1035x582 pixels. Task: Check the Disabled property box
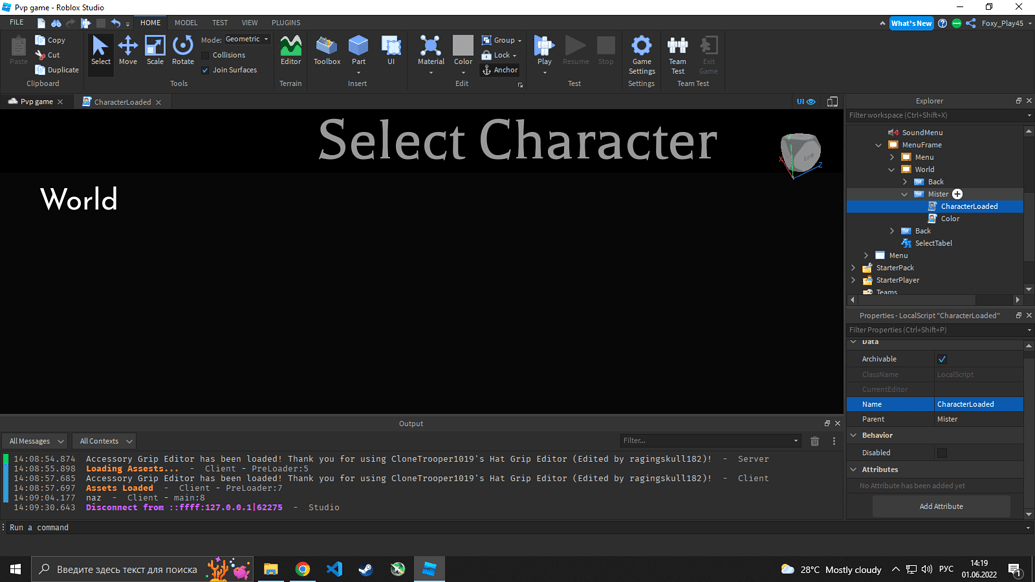coord(942,453)
